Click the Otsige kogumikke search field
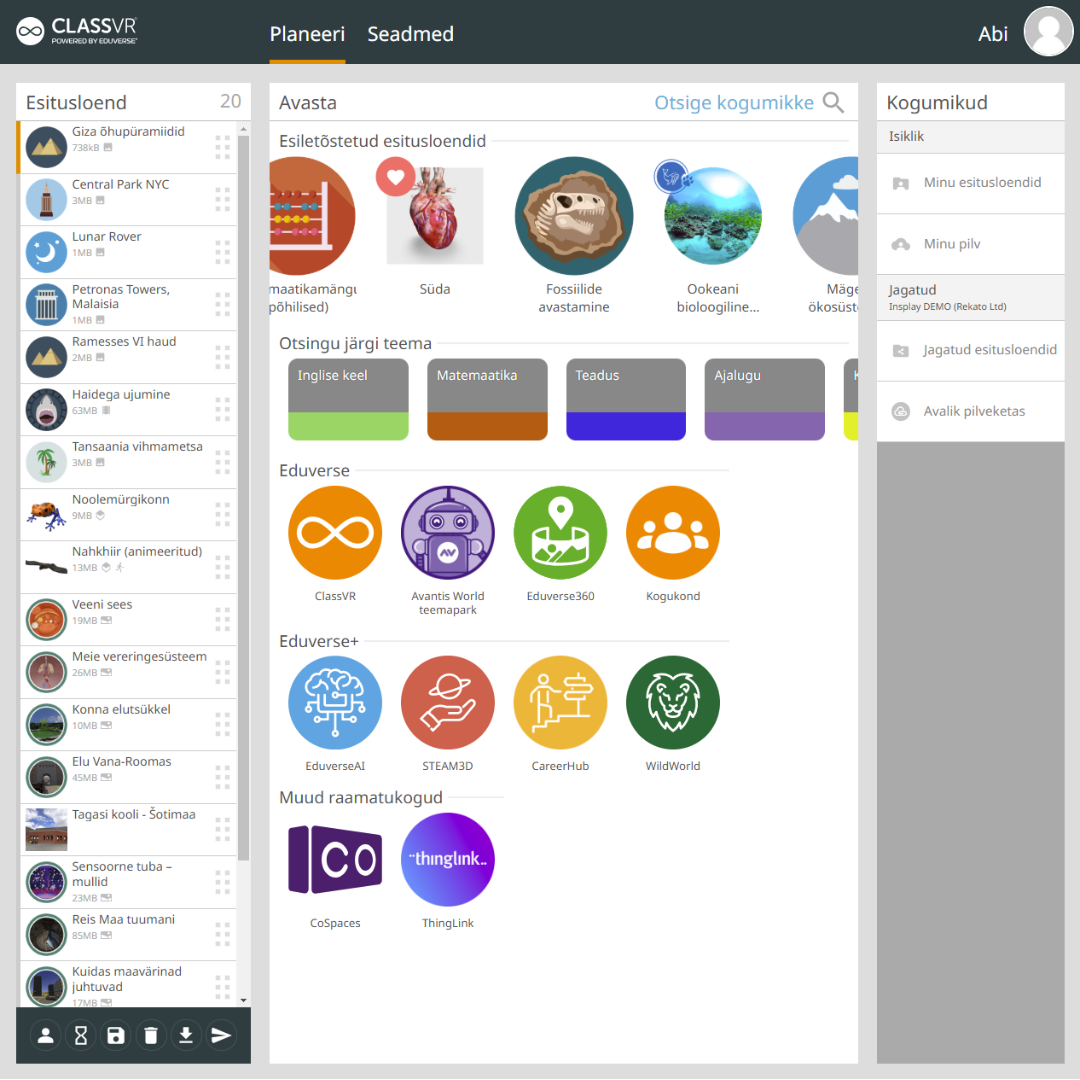The width and height of the screenshot is (1080, 1080). coord(737,102)
